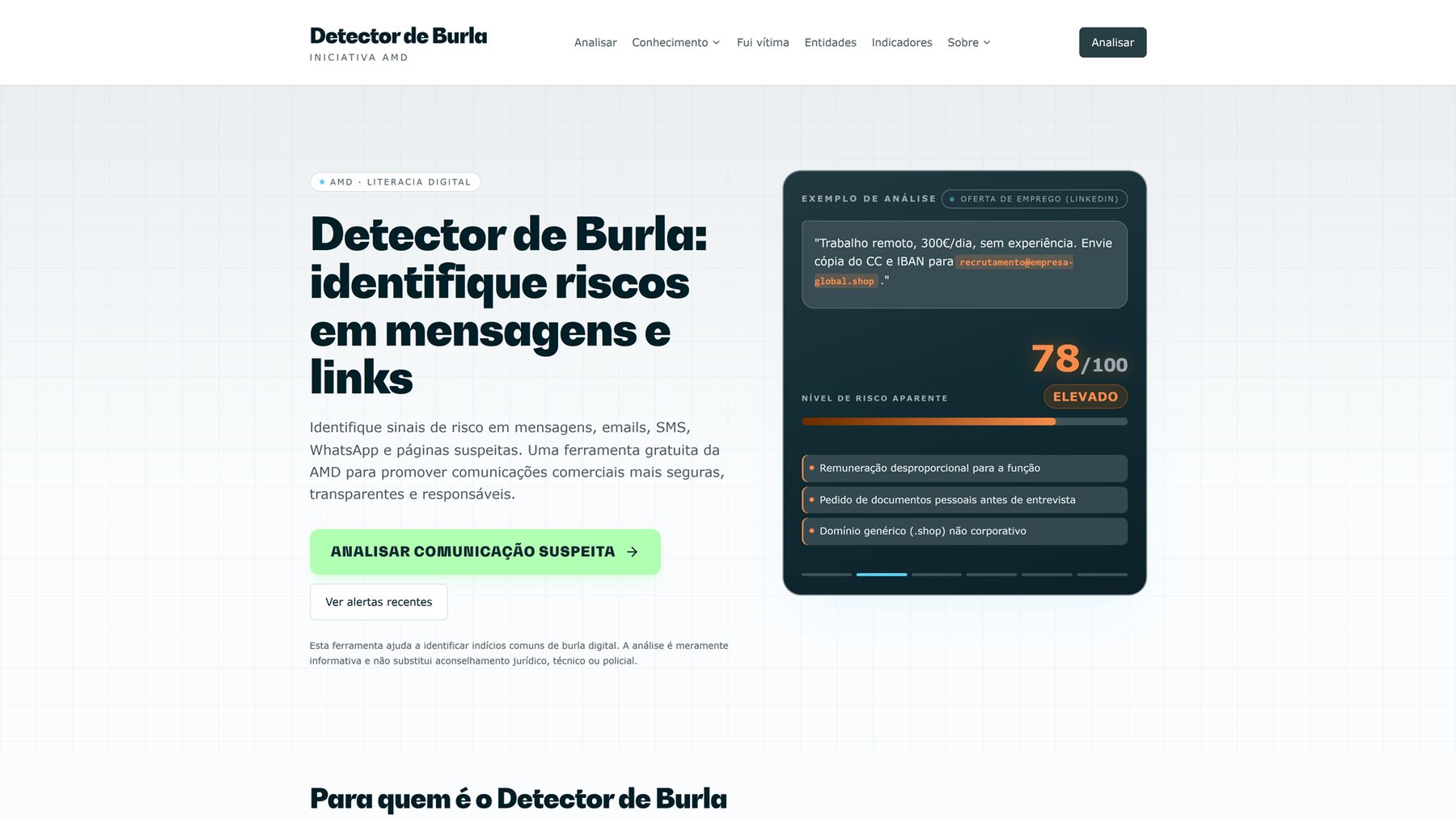The image size is (1456, 819).
Task: Click the 'Exemplo de Análise' label
Action: pos(869,199)
